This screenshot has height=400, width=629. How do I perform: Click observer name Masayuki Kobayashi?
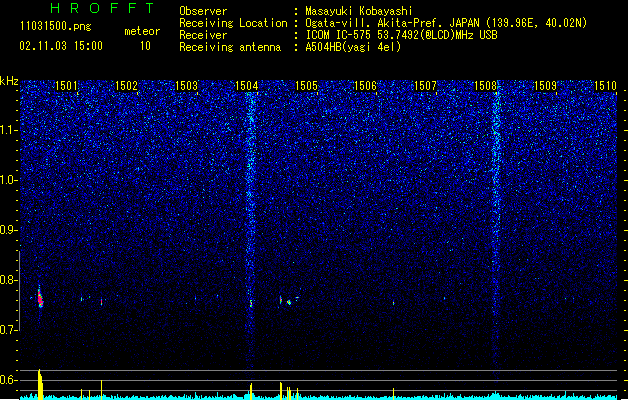click(359, 11)
